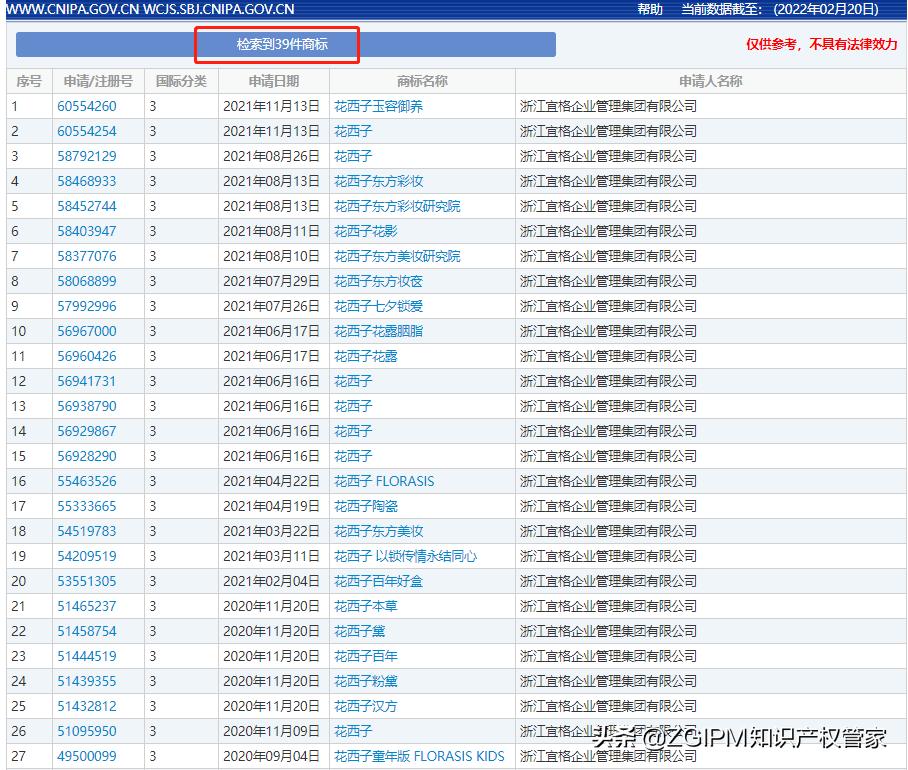Image resolution: width=908 pixels, height=770 pixels.
Task: Click the 申请/注册号 column header
Action: coord(98,81)
